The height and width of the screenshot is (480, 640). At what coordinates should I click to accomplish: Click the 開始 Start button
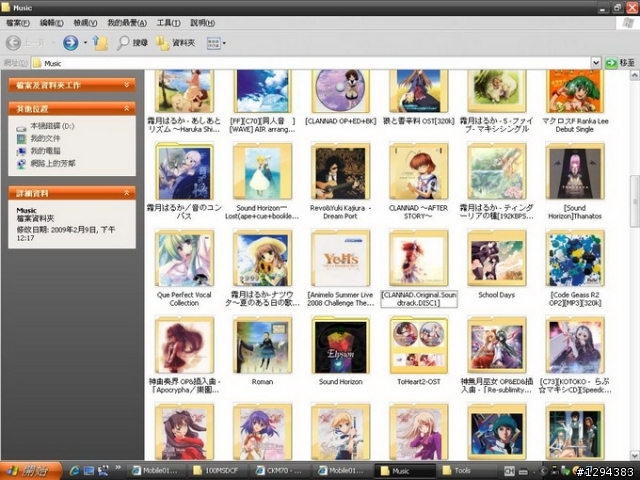tap(31, 471)
